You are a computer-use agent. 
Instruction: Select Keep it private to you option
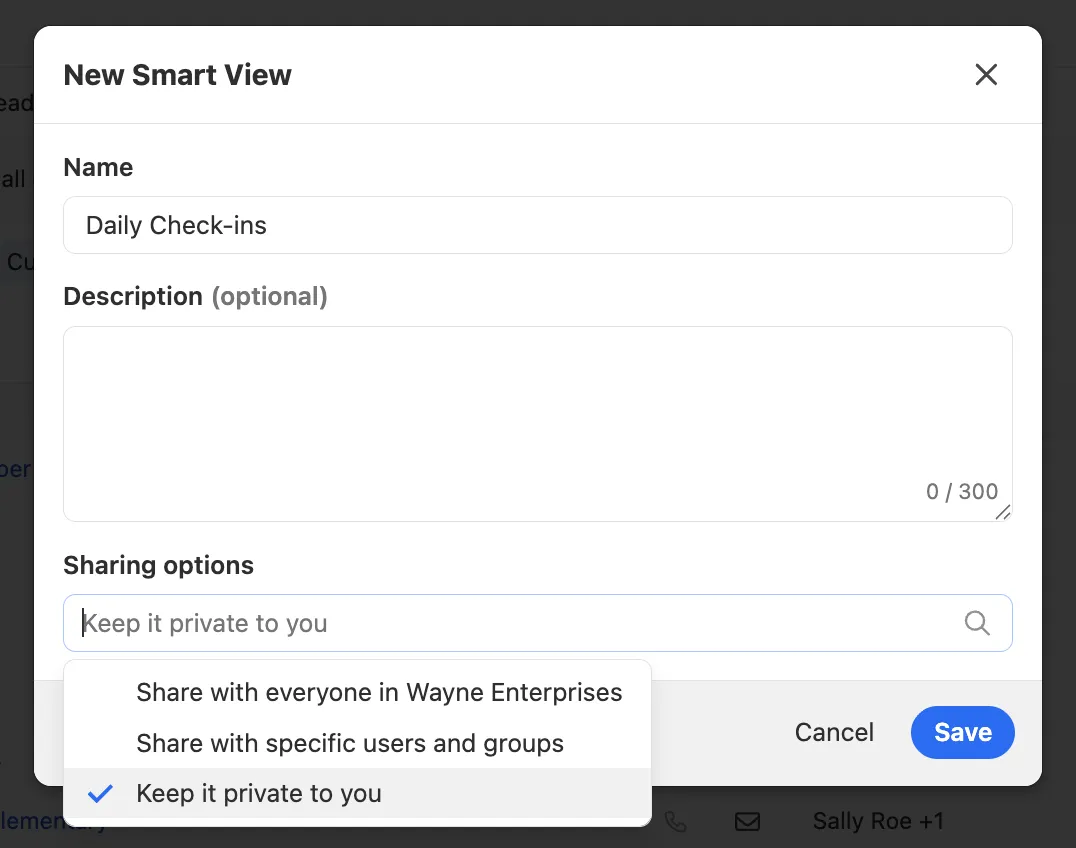(x=358, y=793)
